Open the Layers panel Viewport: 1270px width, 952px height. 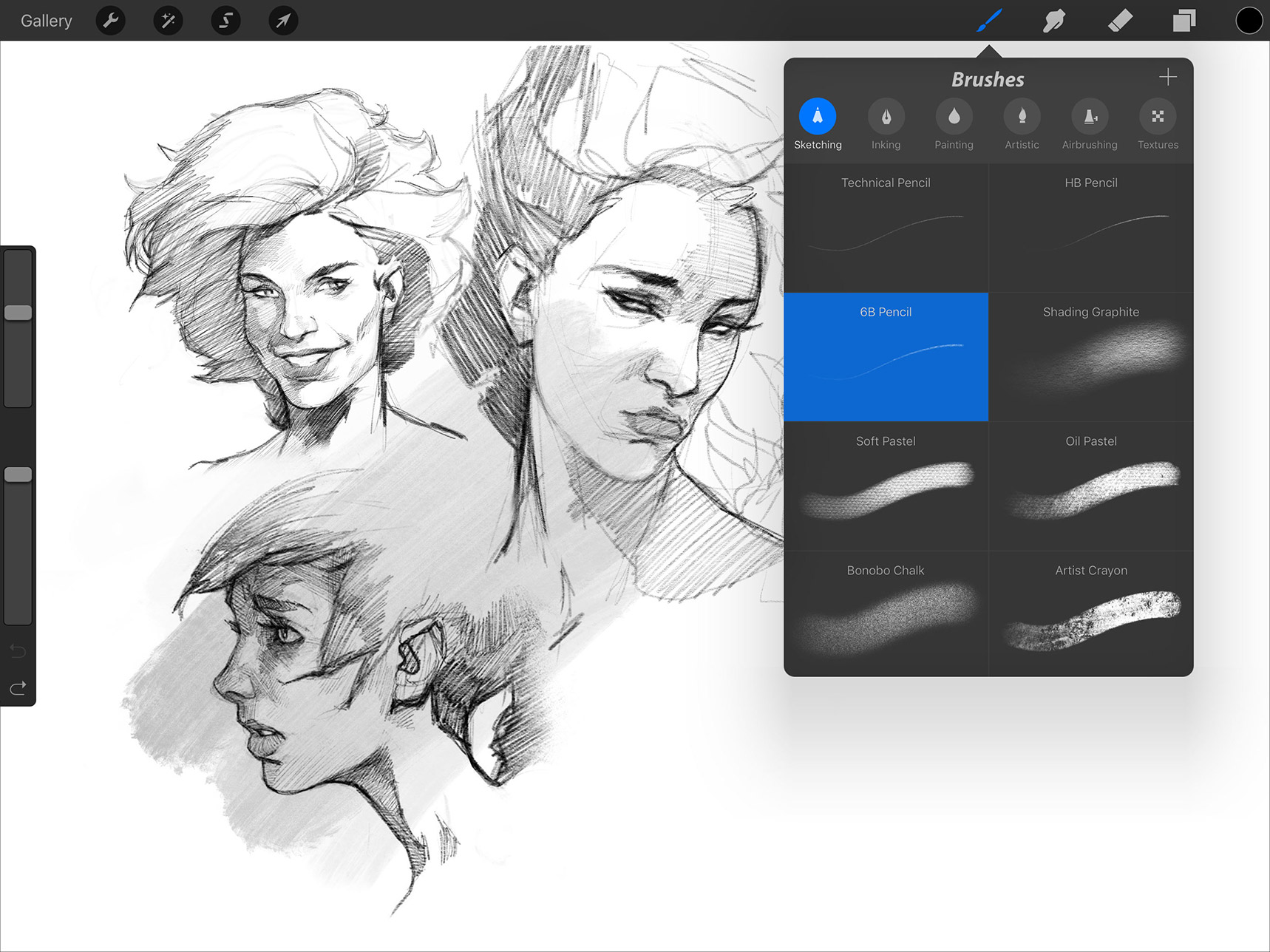(x=1183, y=21)
